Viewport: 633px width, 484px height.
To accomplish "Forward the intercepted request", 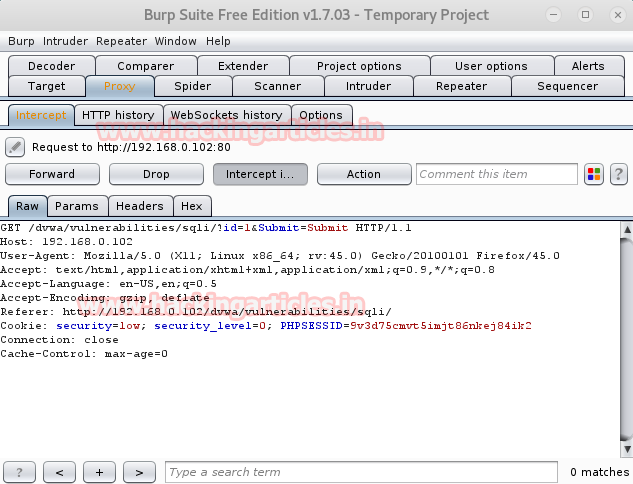I will click(52, 174).
